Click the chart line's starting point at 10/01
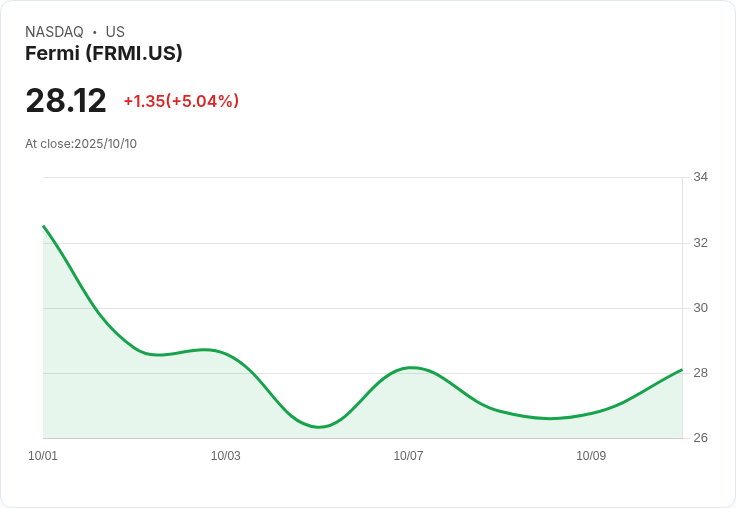 [x=44, y=226]
